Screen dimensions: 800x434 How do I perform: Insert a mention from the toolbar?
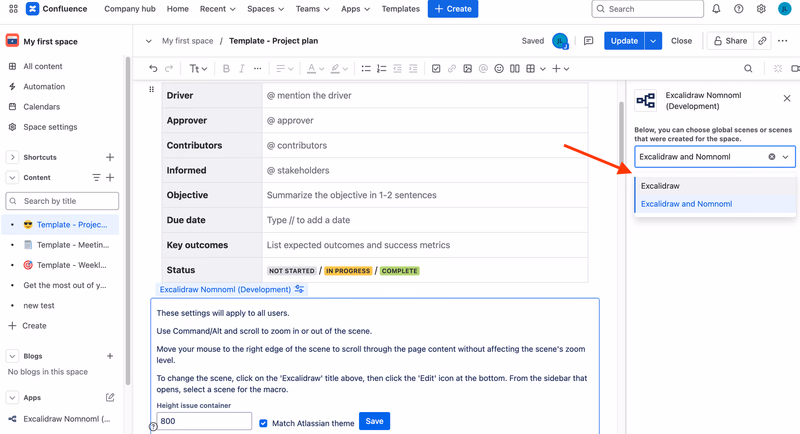click(483, 68)
